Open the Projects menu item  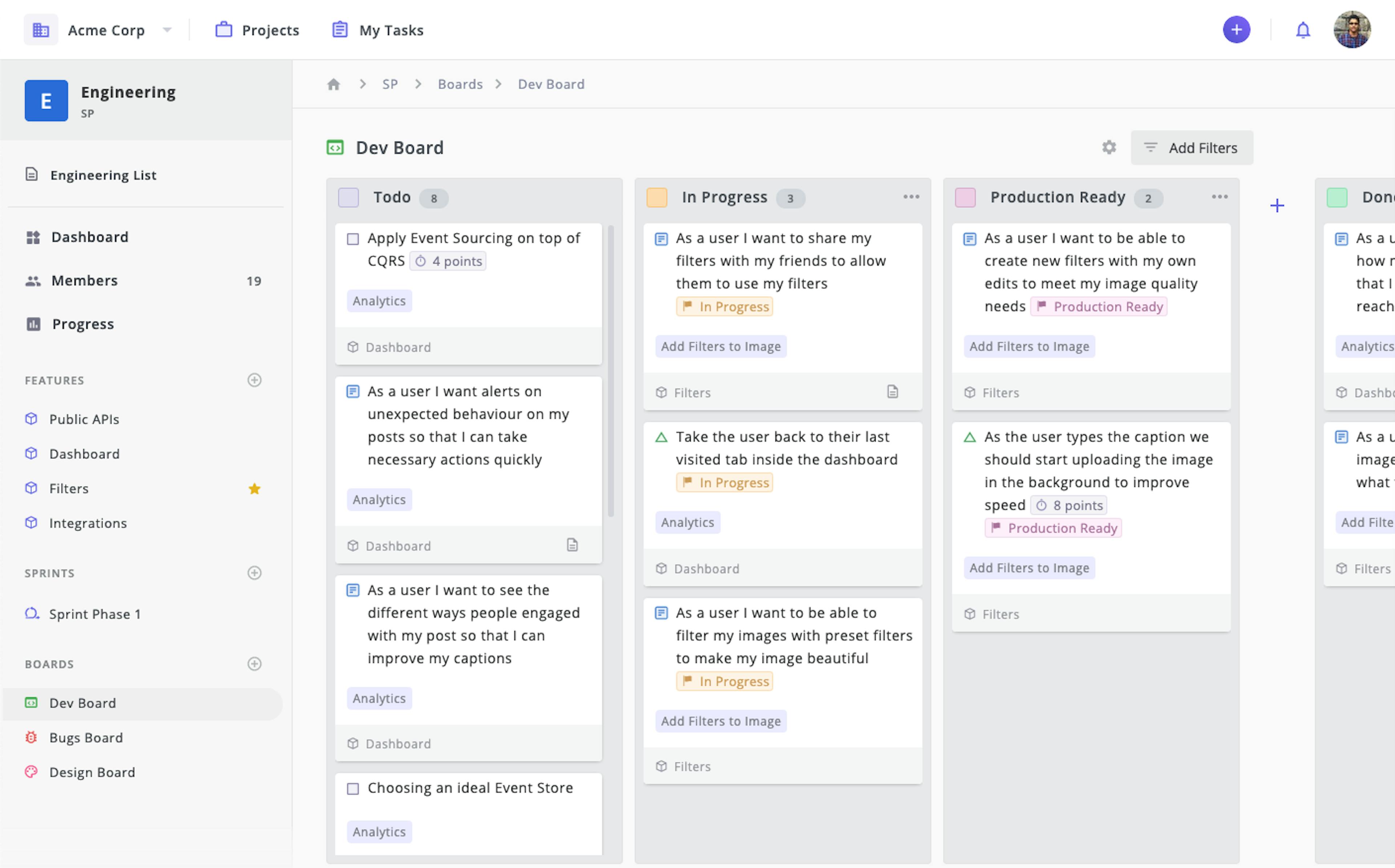(257, 30)
